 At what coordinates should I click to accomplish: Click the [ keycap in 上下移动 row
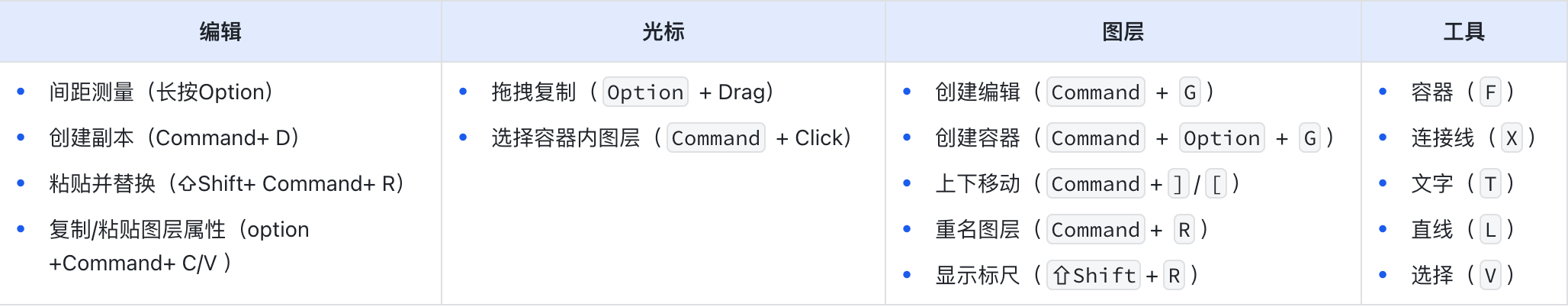point(1216,184)
